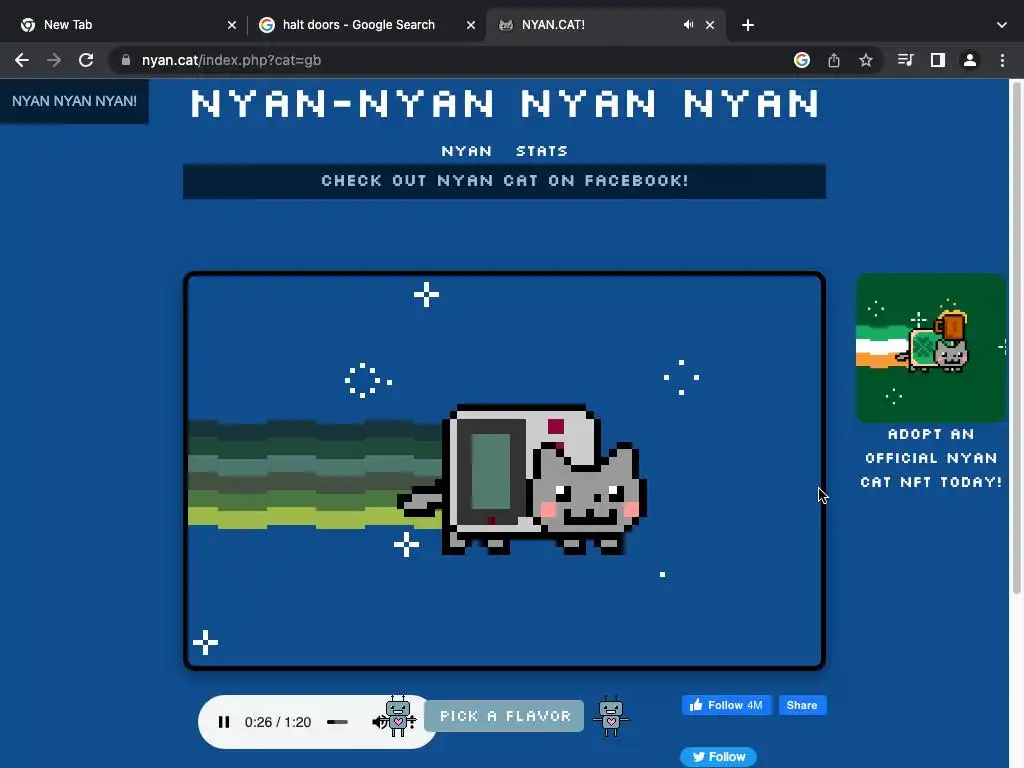Click the 0:26 / 1:20 time display
Image resolution: width=1024 pixels, height=768 pixels.
coord(278,722)
